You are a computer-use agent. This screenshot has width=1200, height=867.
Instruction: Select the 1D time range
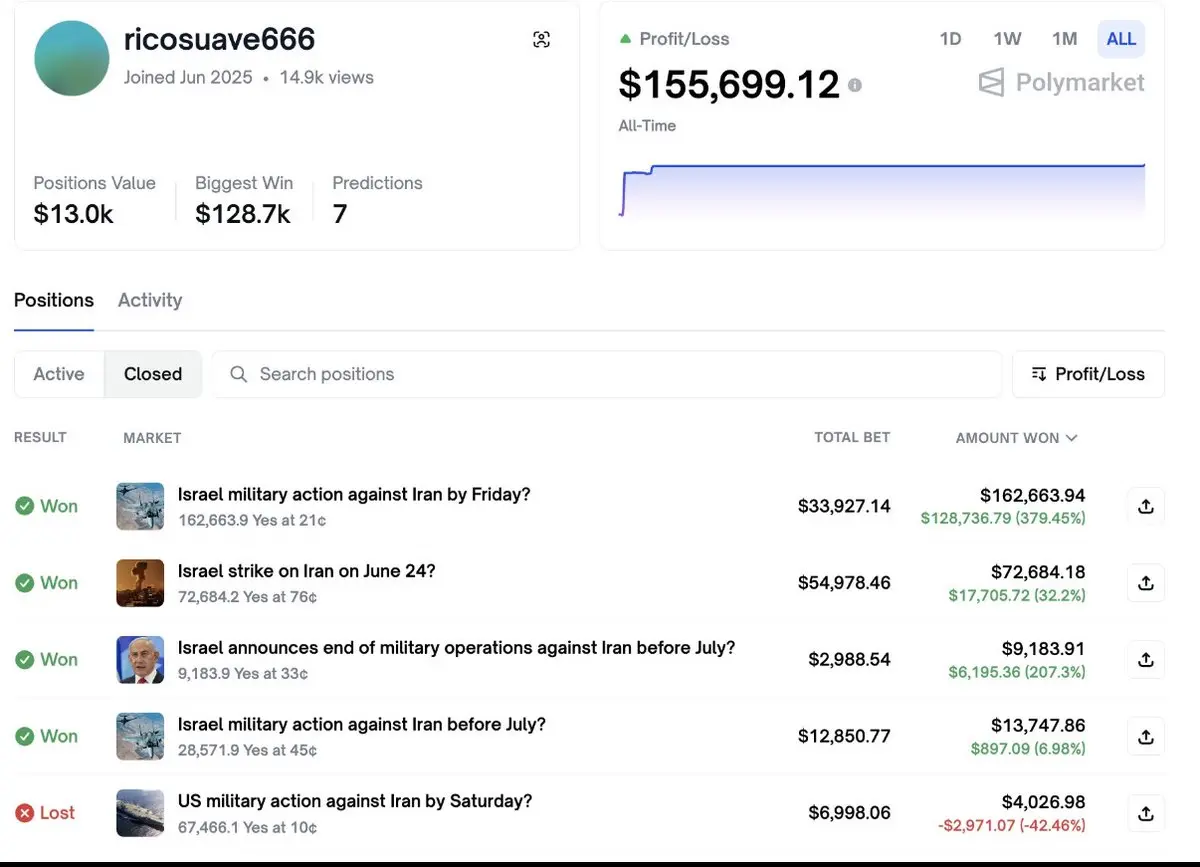950,39
